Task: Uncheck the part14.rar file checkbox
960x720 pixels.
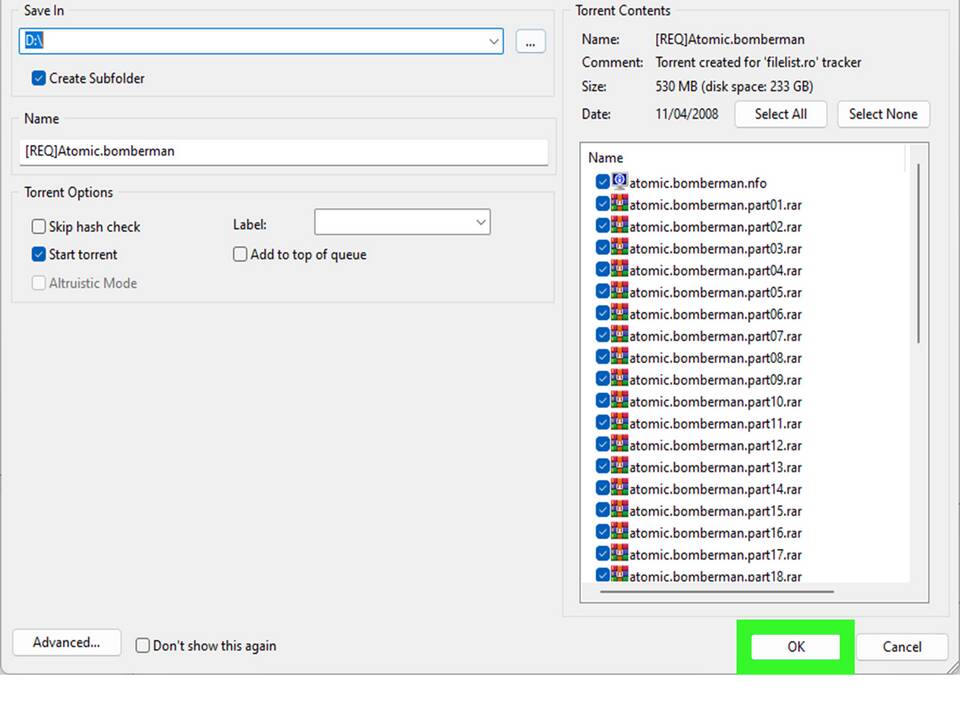Action: [x=602, y=489]
